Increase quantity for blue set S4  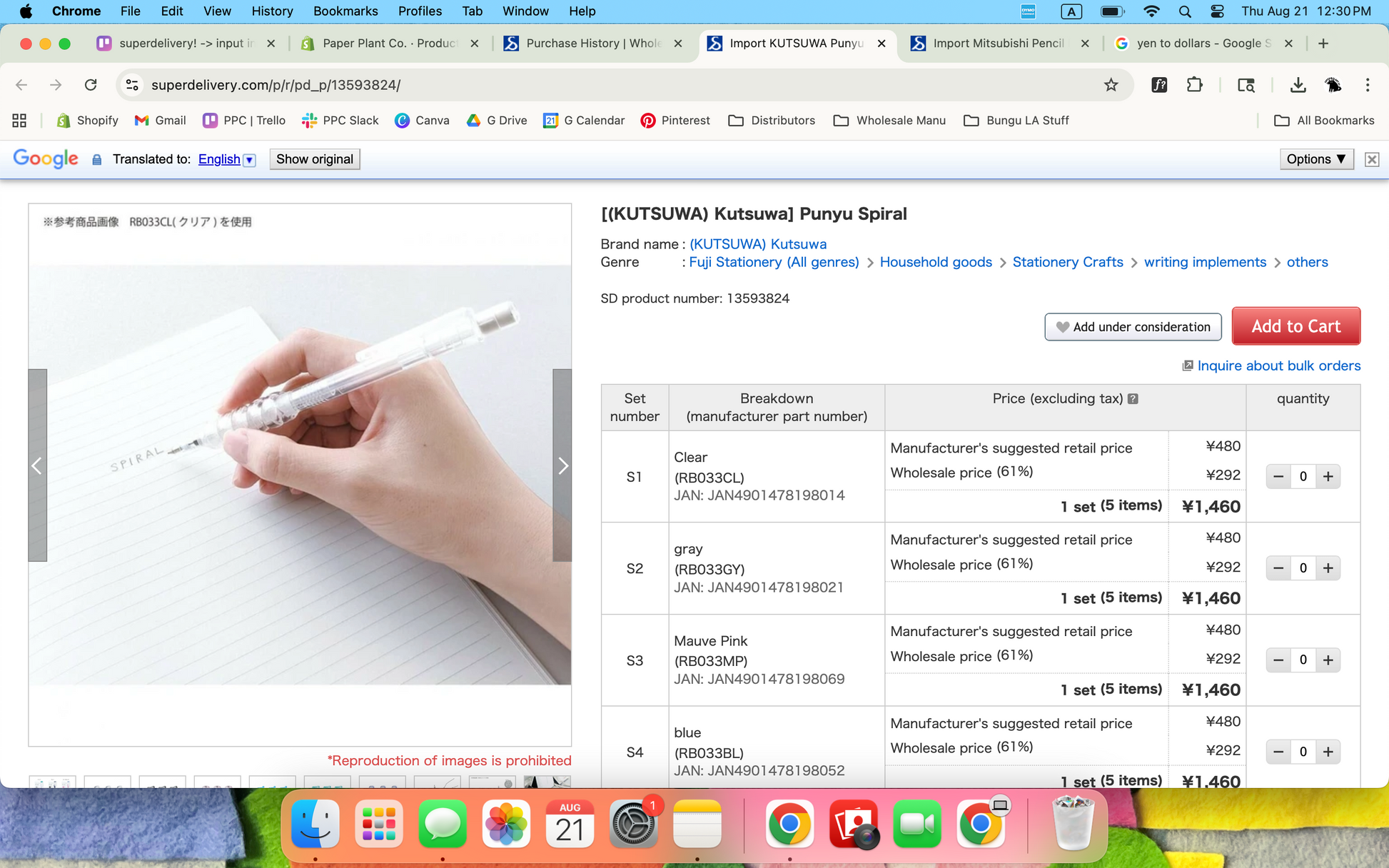pyautogui.click(x=1328, y=752)
